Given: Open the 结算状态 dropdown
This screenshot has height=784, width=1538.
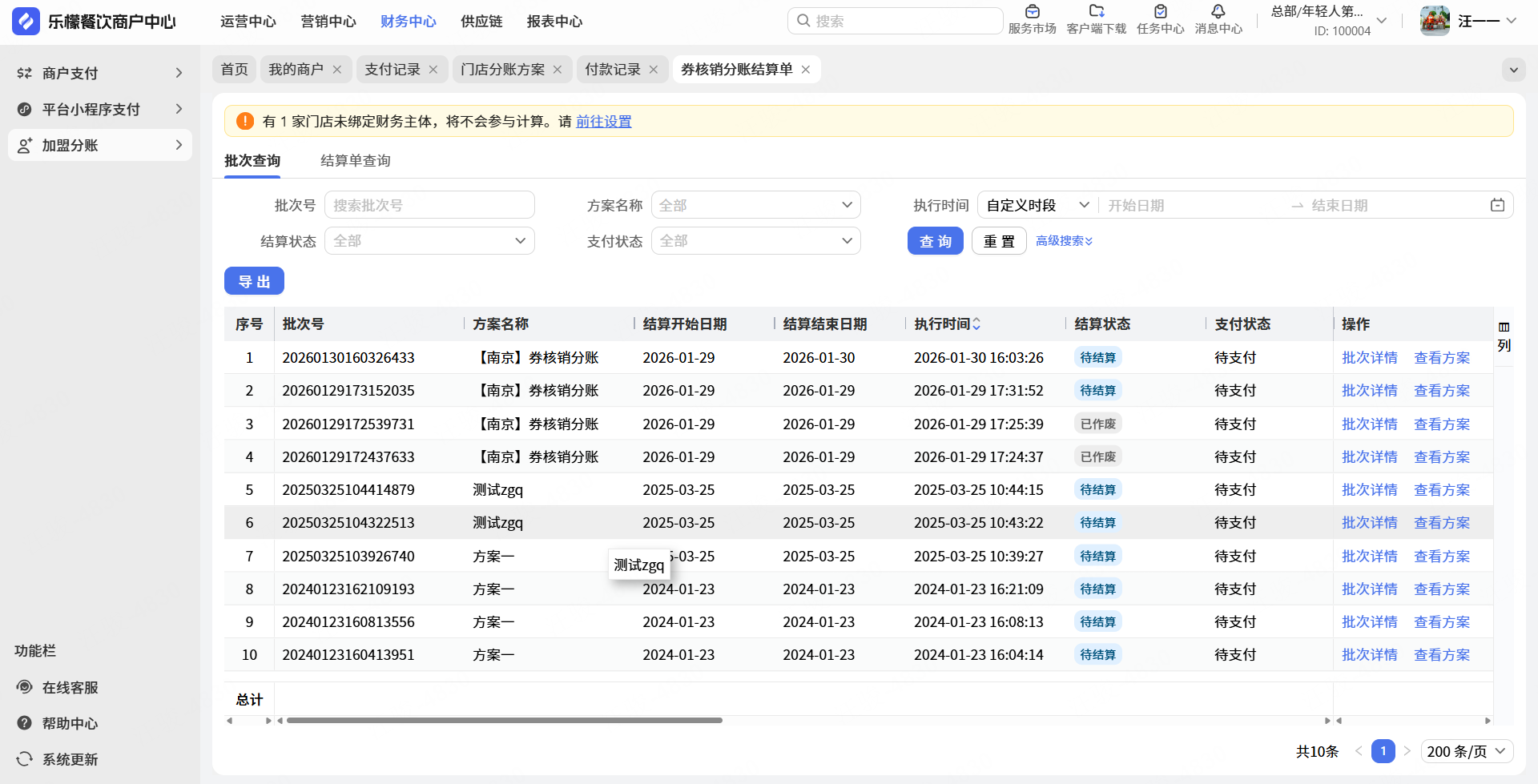Looking at the screenshot, I should [429, 241].
